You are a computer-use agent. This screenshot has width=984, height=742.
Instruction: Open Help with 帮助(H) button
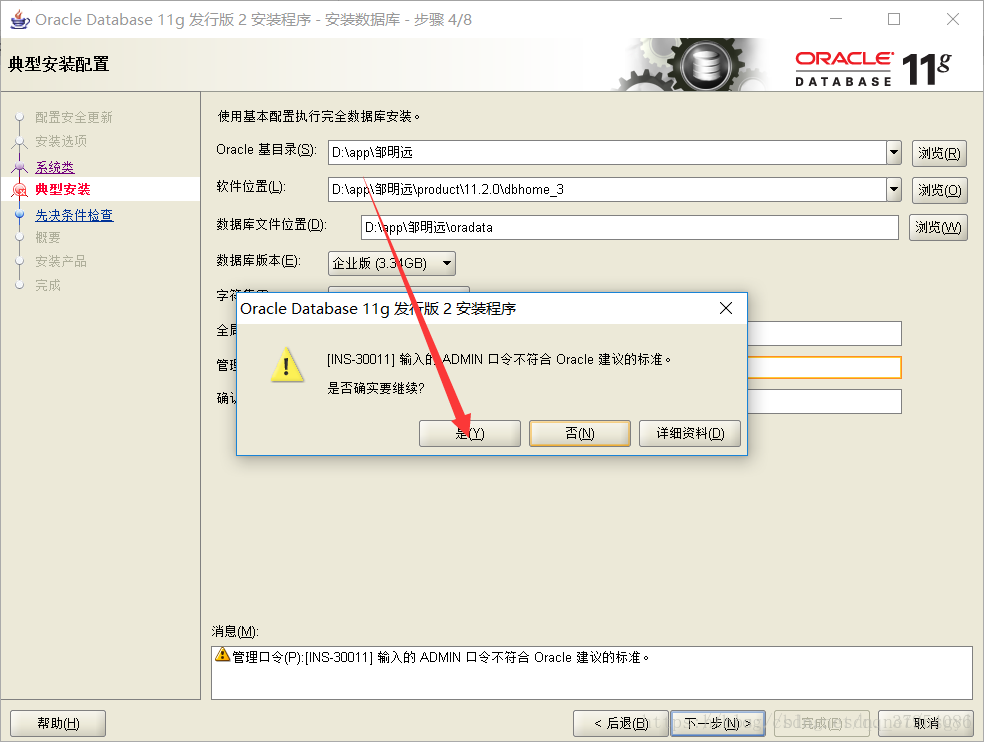click(x=58, y=723)
